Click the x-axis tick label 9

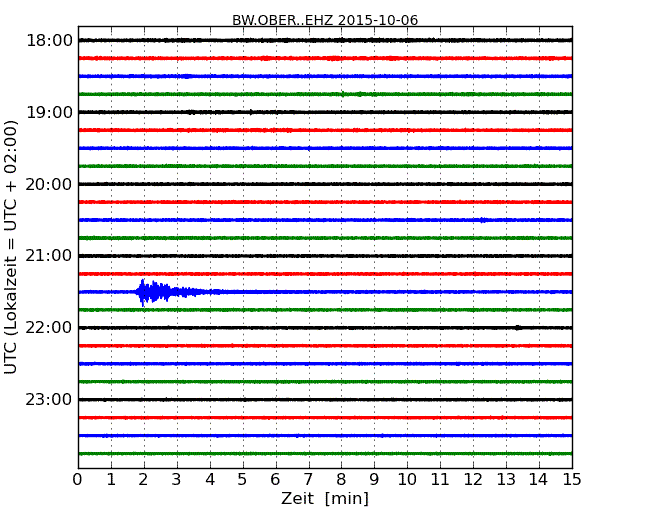[x=374, y=480]
